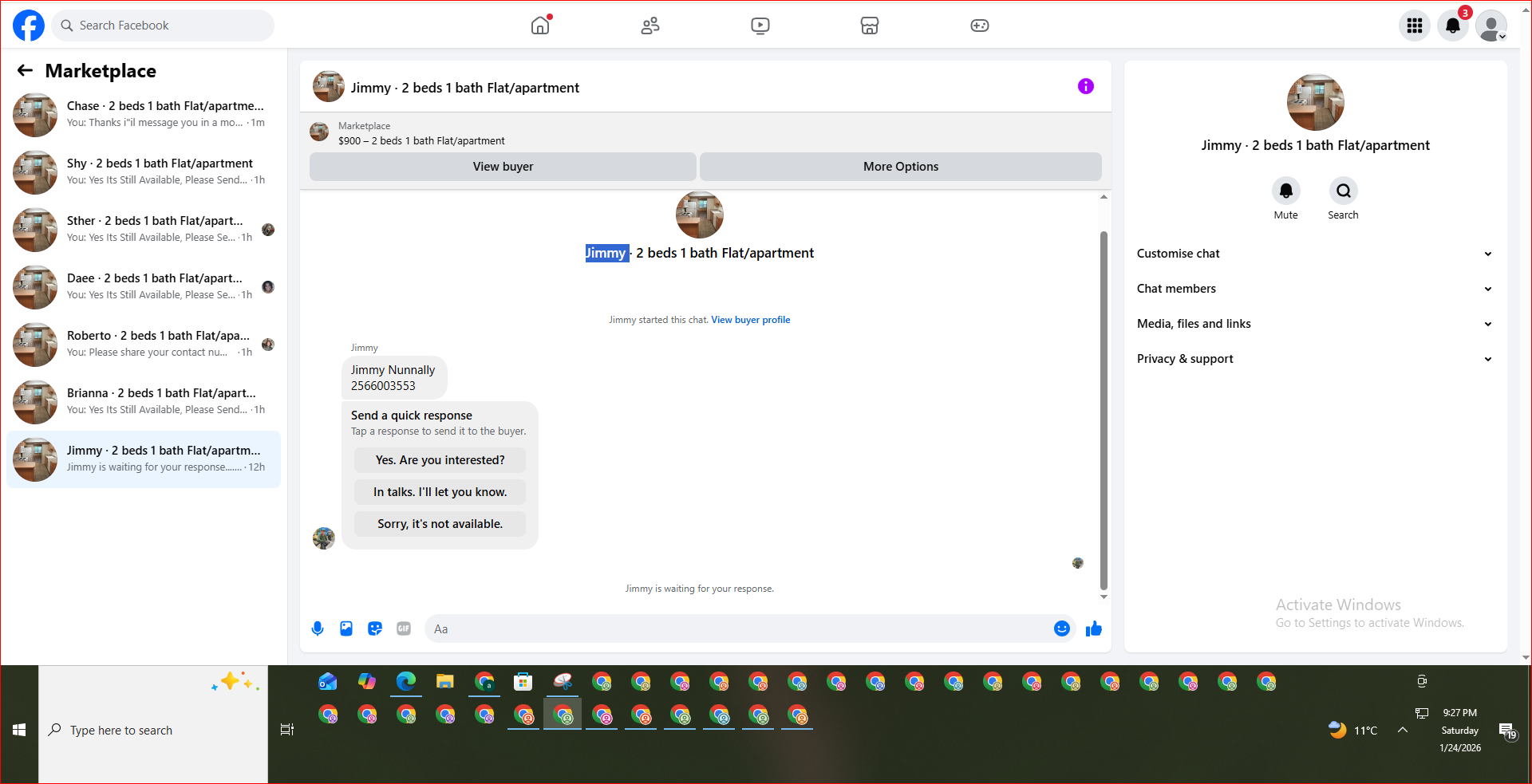The height and width of the screenshot is (784, 1532).
Task: Expand Media, files and links section
Action: 1315,324
